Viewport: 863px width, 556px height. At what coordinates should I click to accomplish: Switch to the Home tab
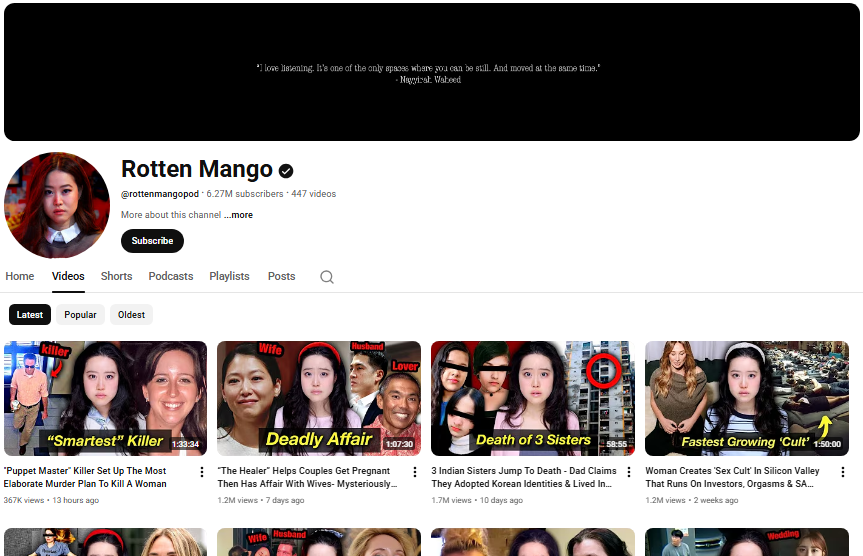(x=20, y=276)
